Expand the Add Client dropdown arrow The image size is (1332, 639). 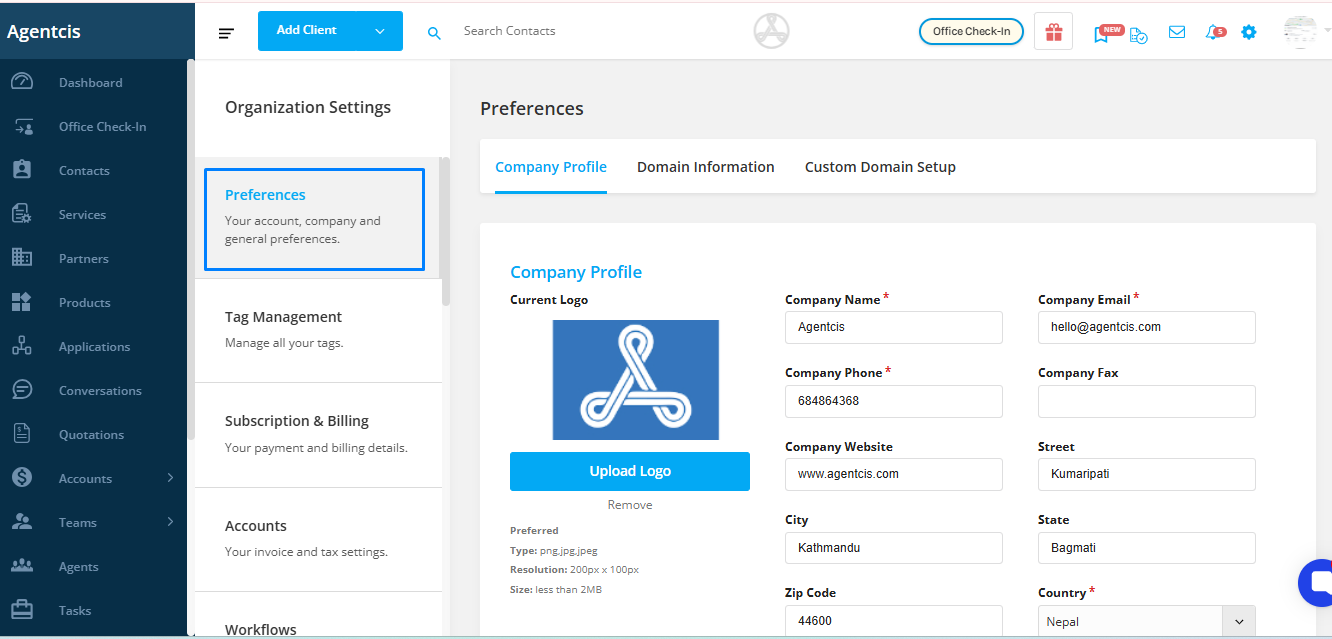tap(380, 31)
